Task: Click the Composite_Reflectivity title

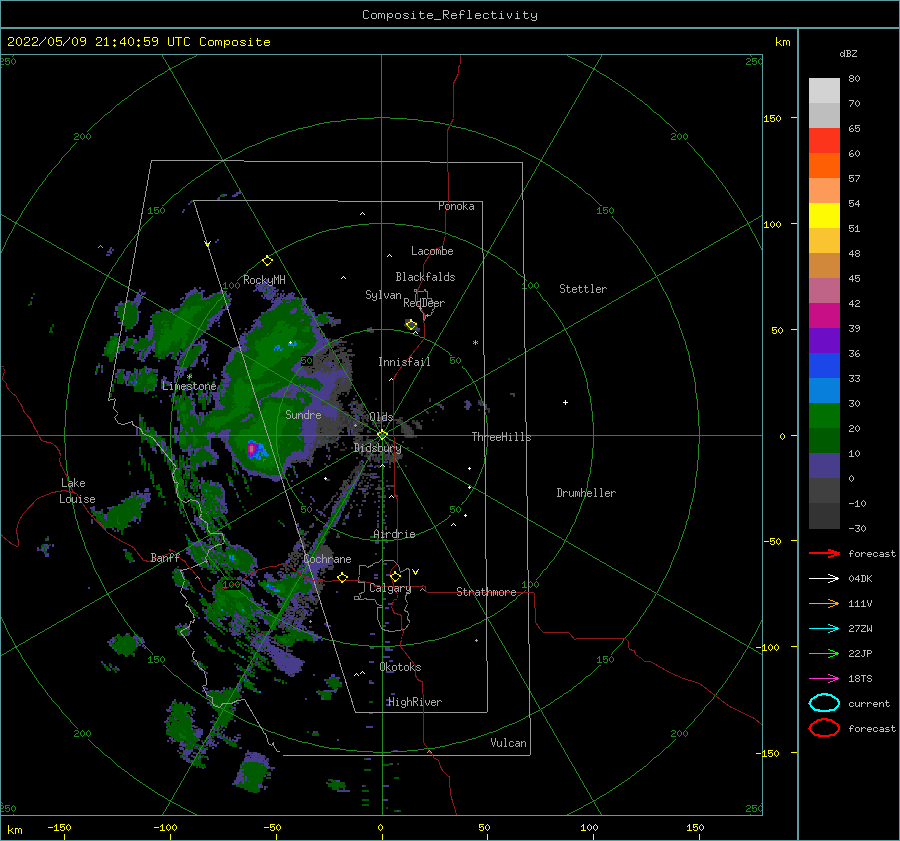Action: pyautogui.click(x=450, y=15)
